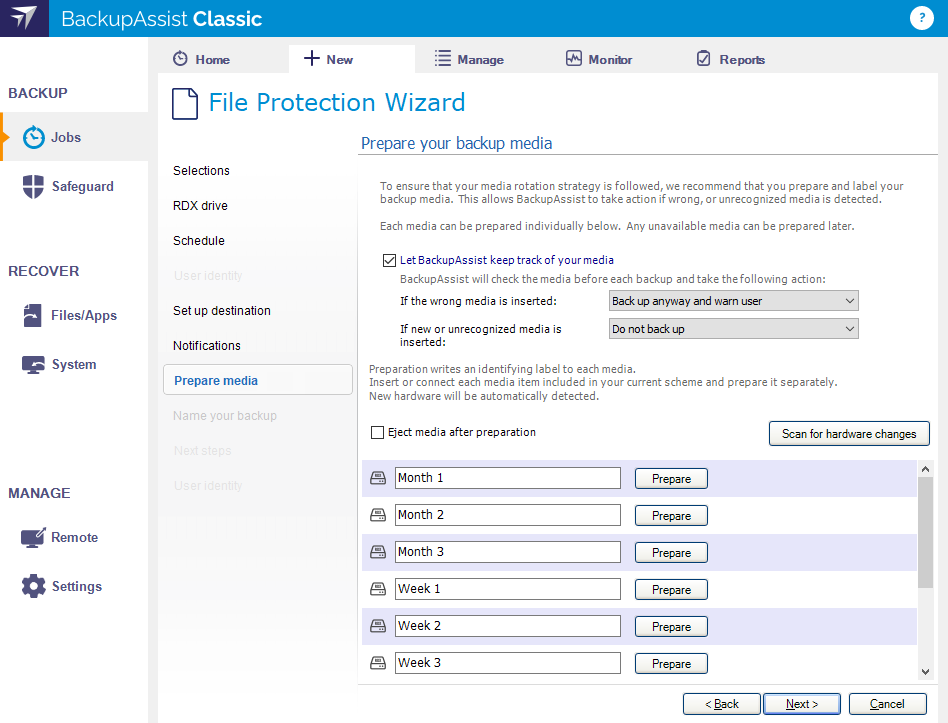Click the Week 3 label field
948x723 pixels.
(508, 663)
